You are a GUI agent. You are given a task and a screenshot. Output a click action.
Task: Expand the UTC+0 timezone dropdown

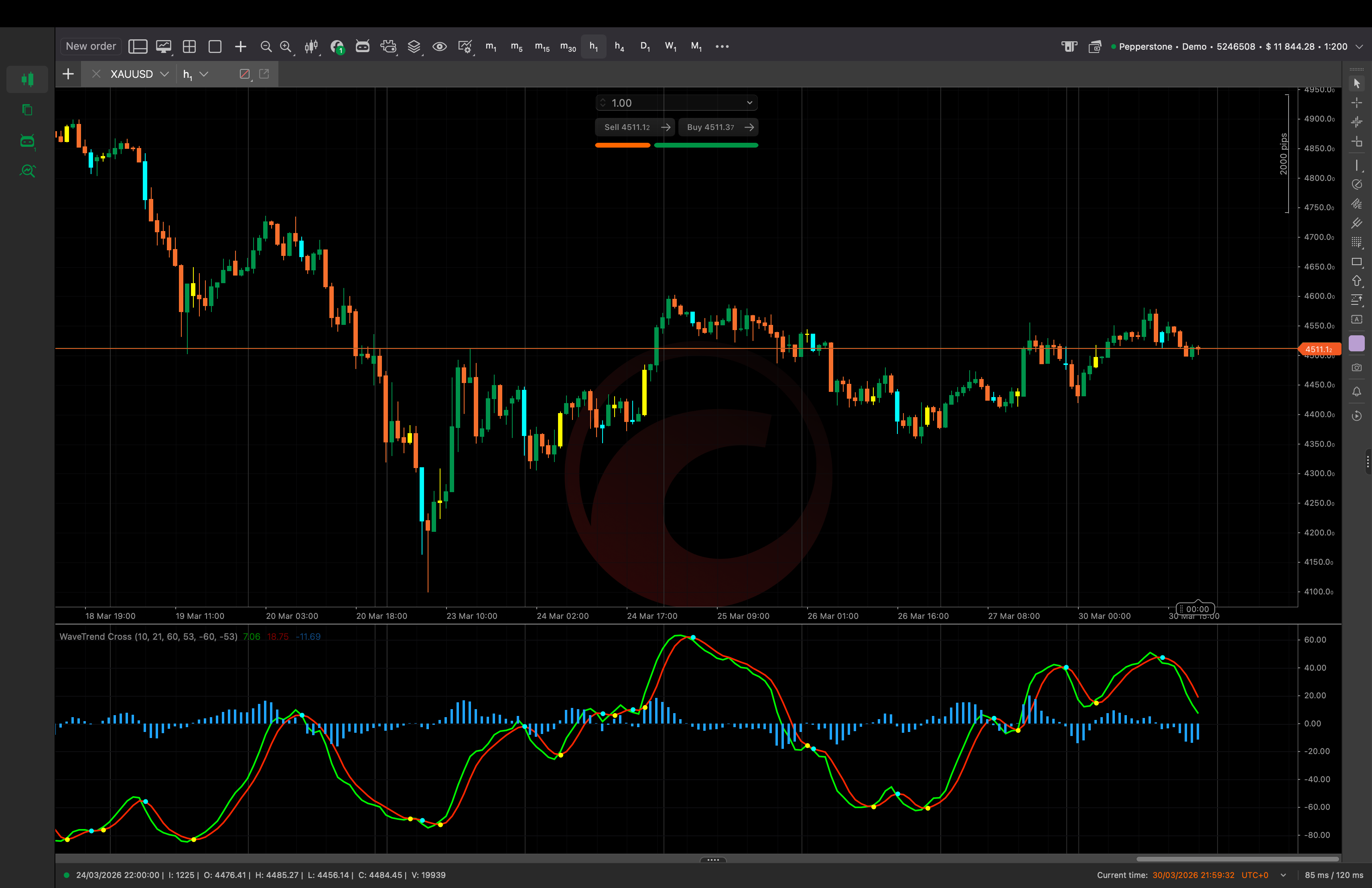pos(1283,875)
